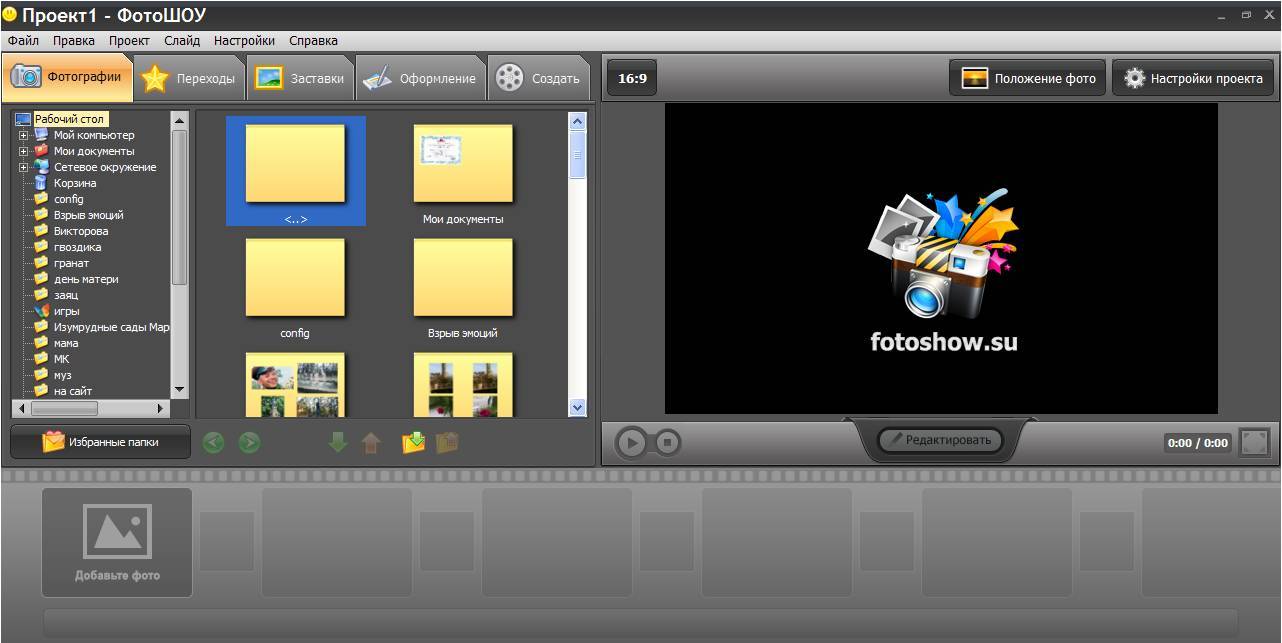Select the мама folder in the tree
This screenshot has height=643, width=1282.
(x=66, y=343)
